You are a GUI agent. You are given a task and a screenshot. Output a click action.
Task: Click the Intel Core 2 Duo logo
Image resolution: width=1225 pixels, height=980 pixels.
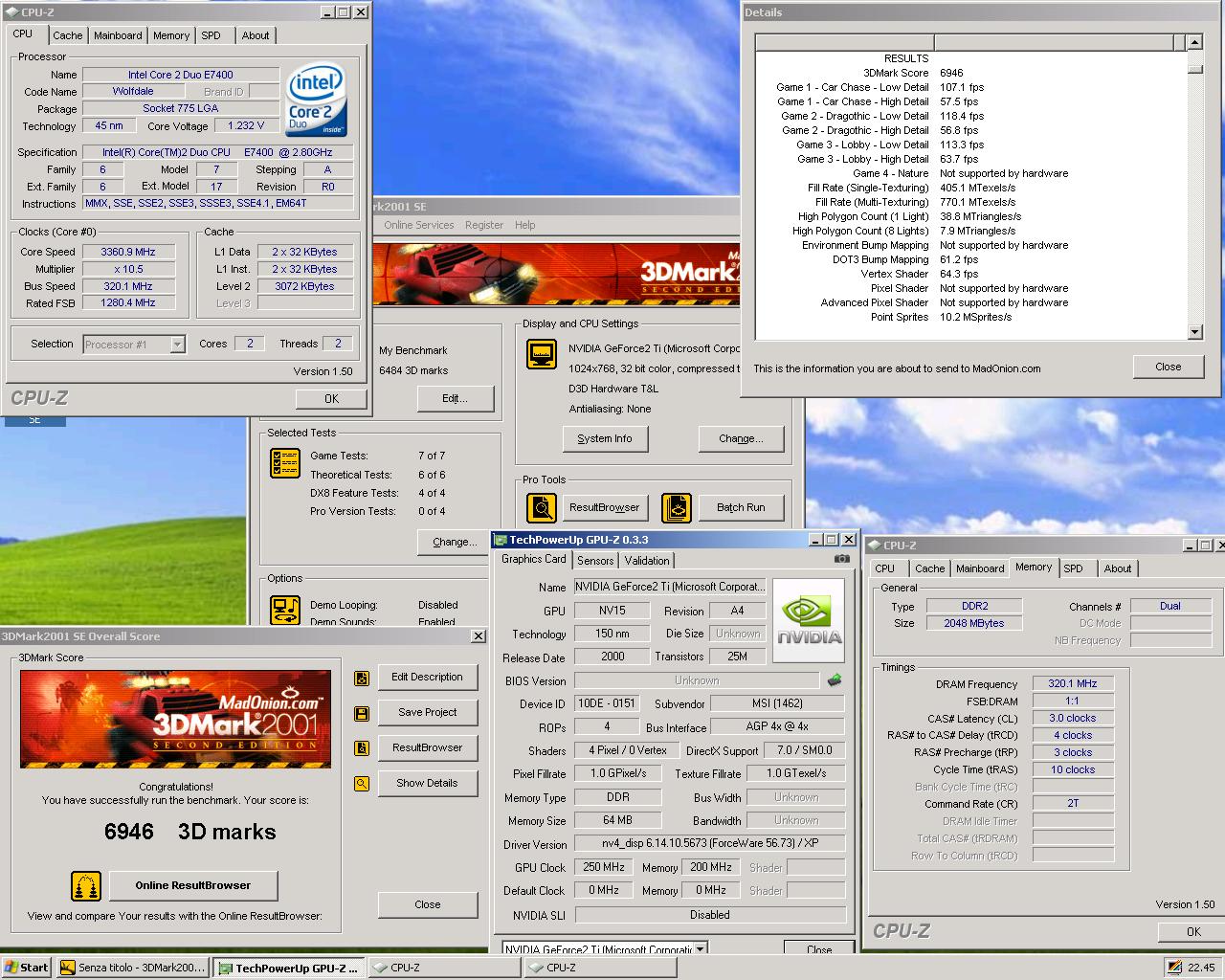coord(317,100)
